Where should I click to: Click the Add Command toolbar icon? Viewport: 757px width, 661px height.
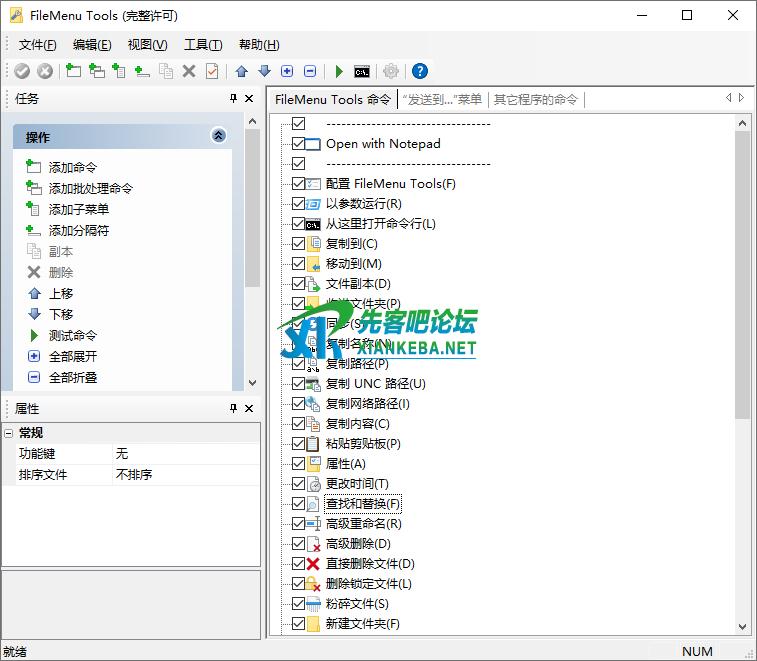tap(74, 71)
